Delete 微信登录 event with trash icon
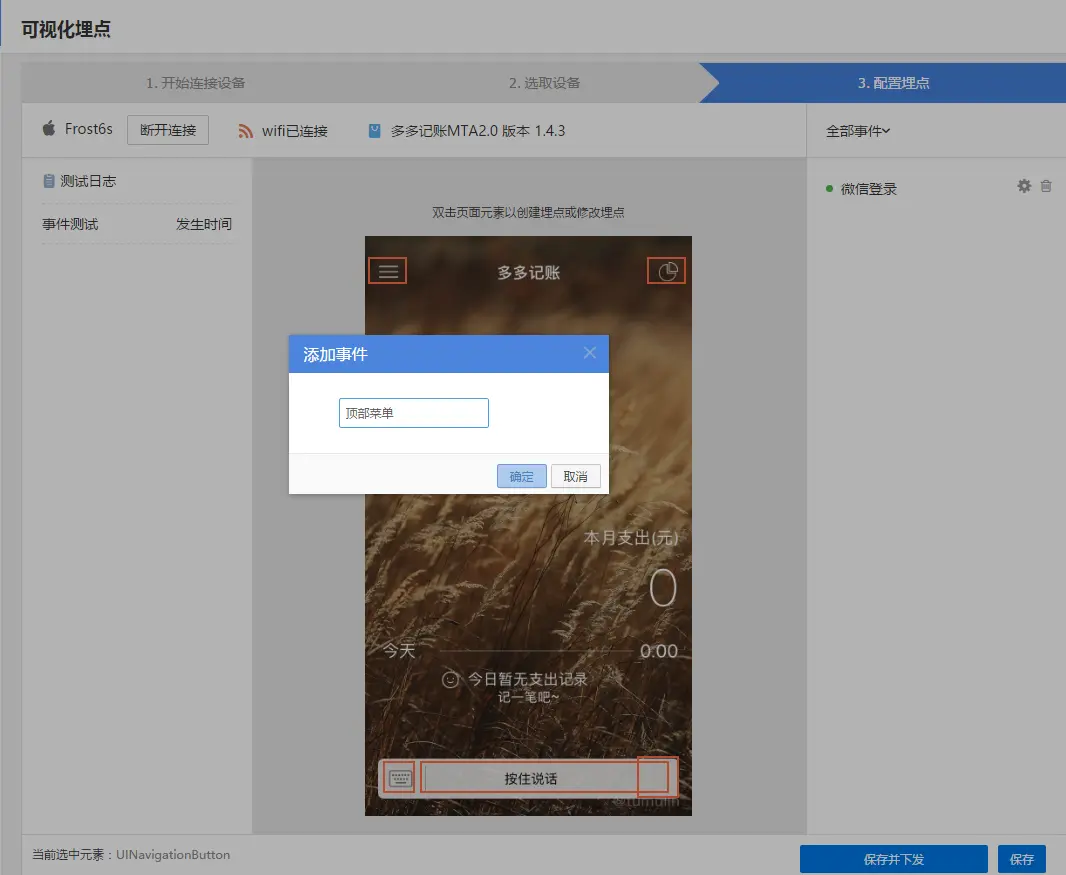This screenshot has height=875, width=1066. point(1046,186)
